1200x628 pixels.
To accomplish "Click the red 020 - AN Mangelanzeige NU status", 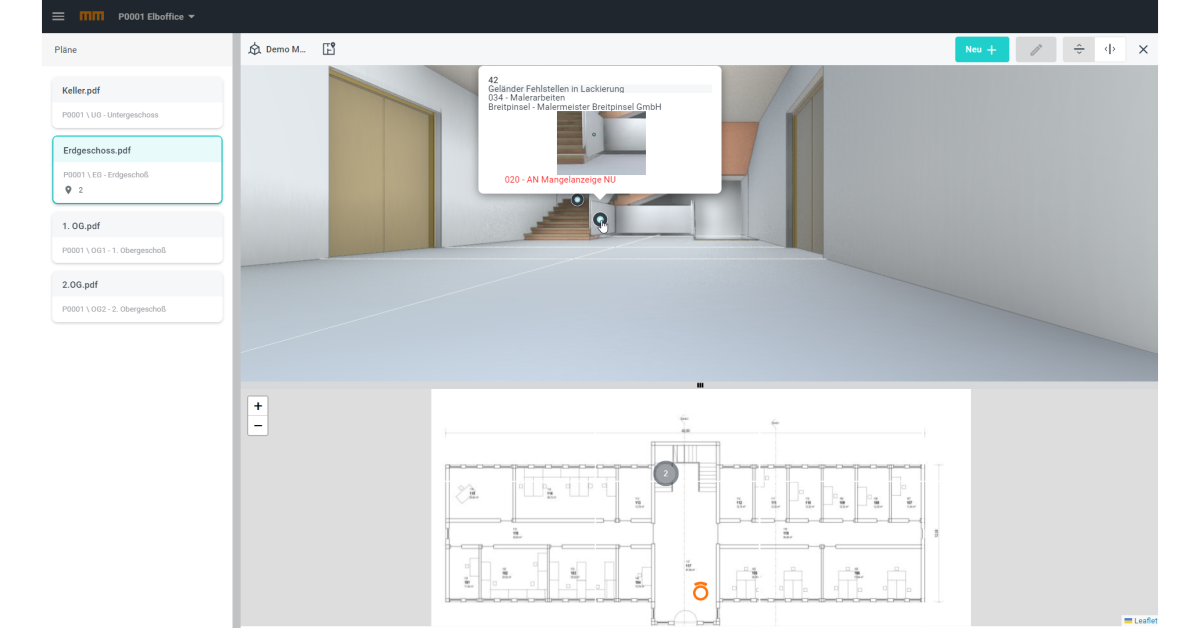I will click(x=560, y=180).
